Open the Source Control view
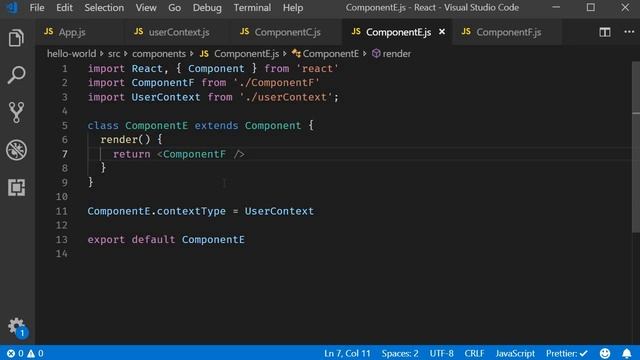640x360 pixels. (x=16, y=112)
